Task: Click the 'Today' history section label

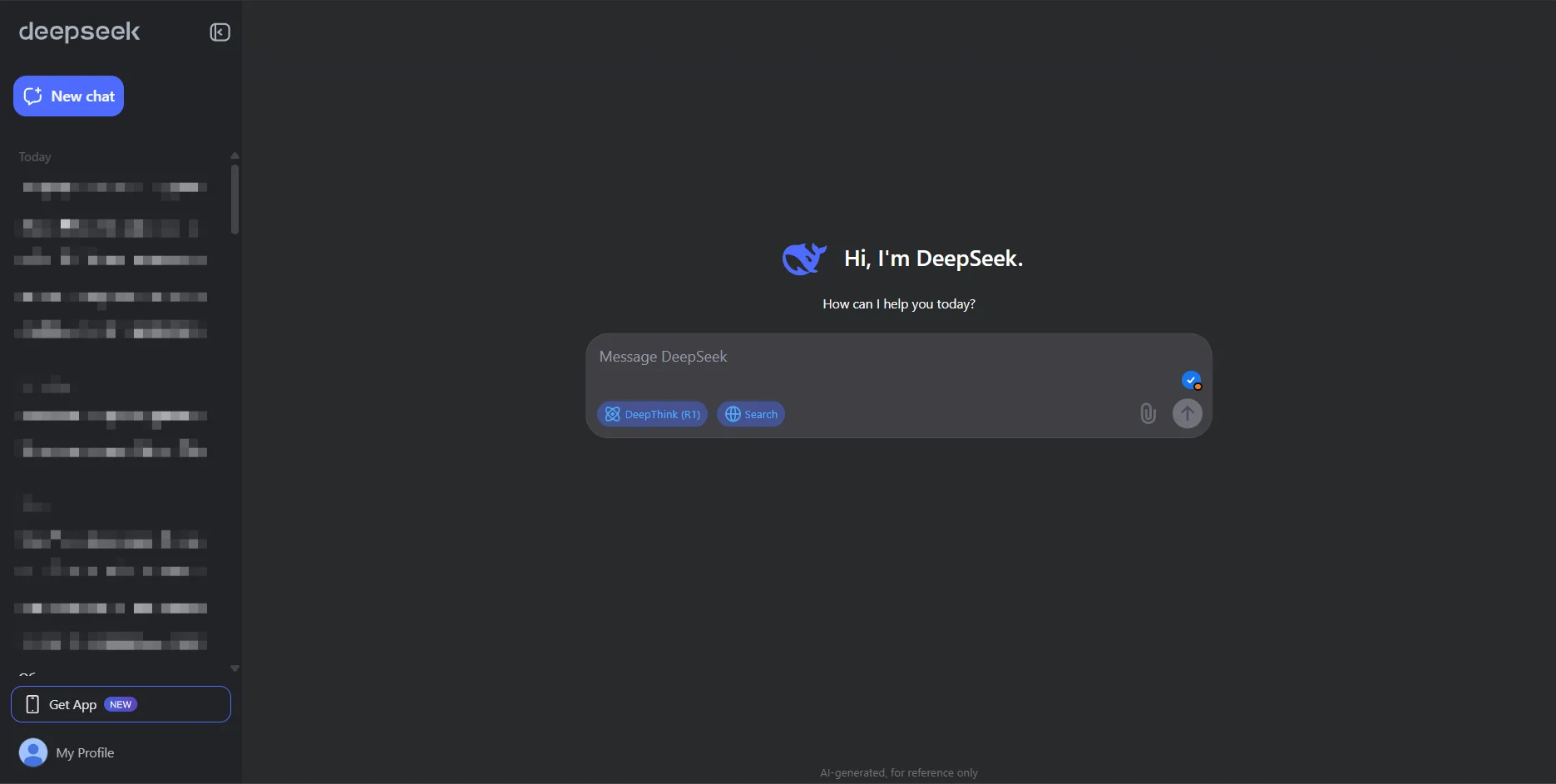Action: click(x=35, y=157)
